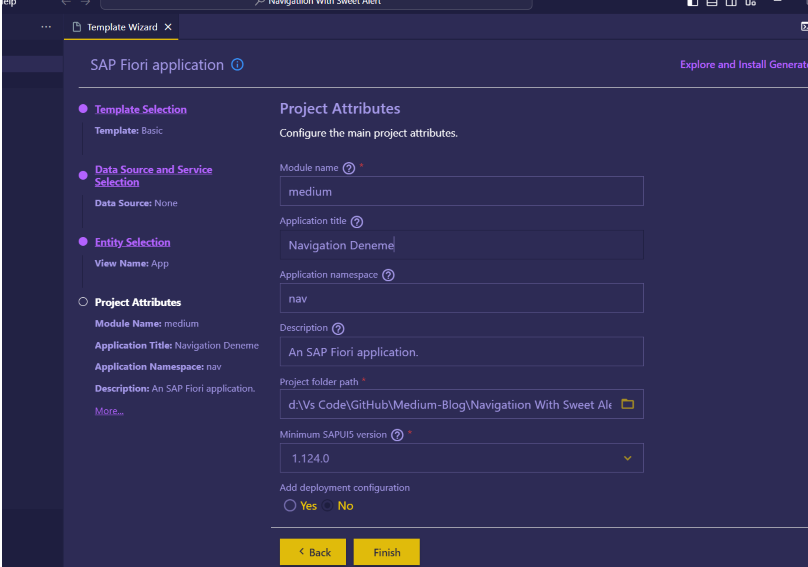Open the Minimum SAPUI5 version dropdown
This screenshot has width=808, height=567.
(x=461, y=458)
